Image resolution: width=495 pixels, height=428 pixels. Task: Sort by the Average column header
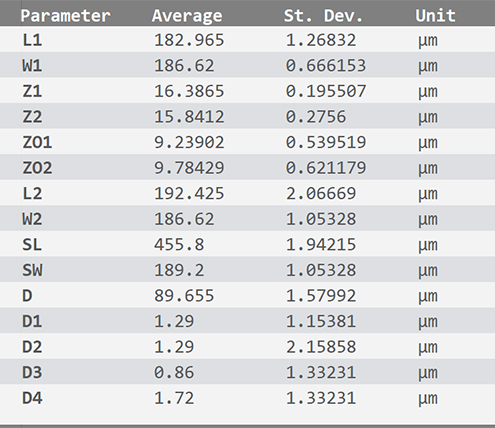pos(187,16)
